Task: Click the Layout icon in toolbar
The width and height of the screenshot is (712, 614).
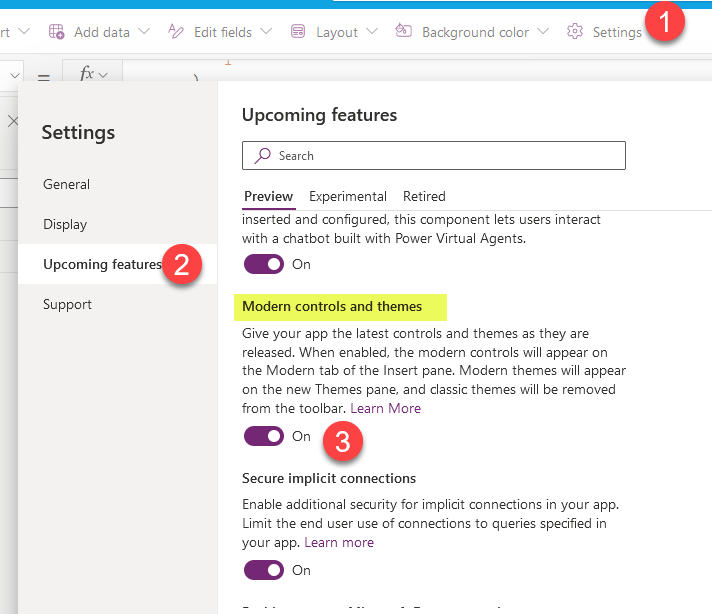Action: (298, 32)
